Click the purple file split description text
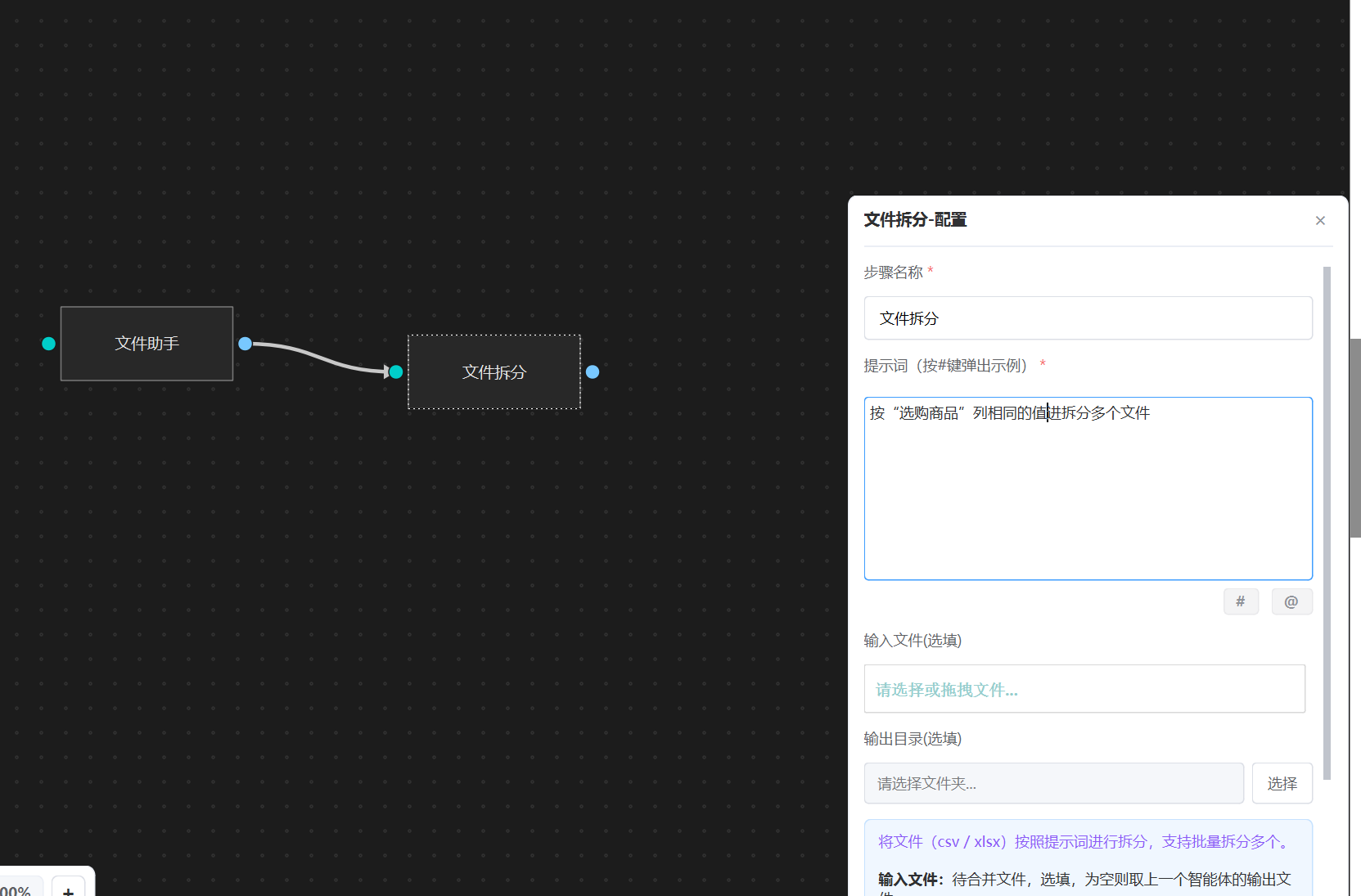The width and height of the screenshot is (1361, 896). click(x=1084, y=842)
